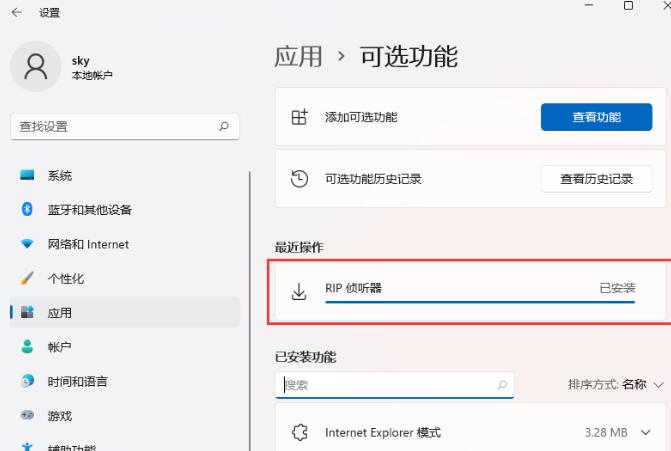Click the 查看功能 button
Viewport: 671px width, 451px height.
click(x=596, y=117)
